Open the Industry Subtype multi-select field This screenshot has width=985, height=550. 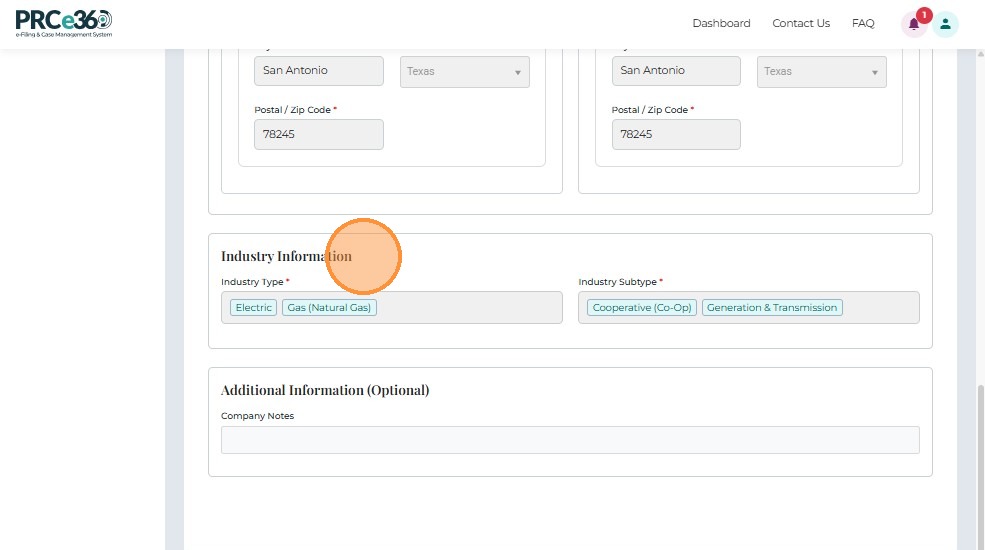[878, 308]
